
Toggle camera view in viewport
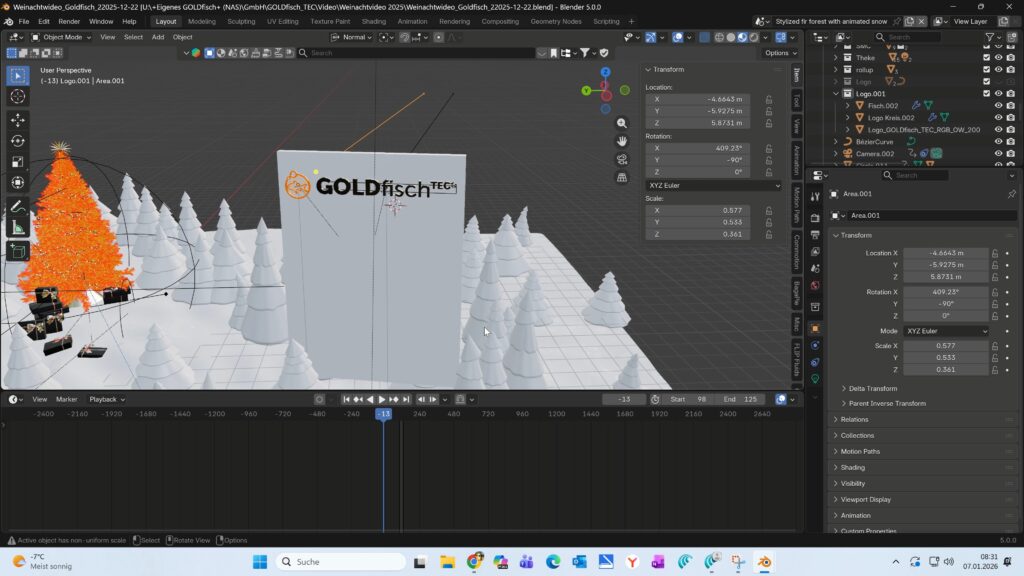pyautogui.click(x=622, y=159)
